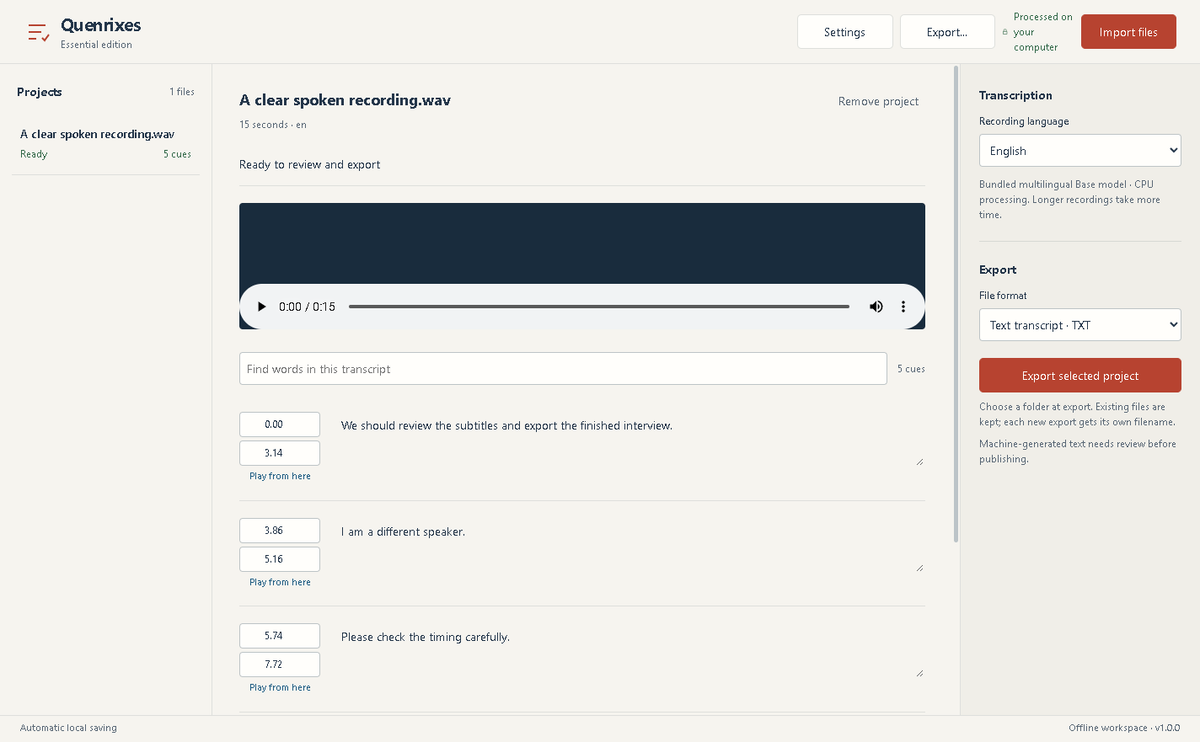
Task: Play the audio recording
Action: [x=262, y=307]
